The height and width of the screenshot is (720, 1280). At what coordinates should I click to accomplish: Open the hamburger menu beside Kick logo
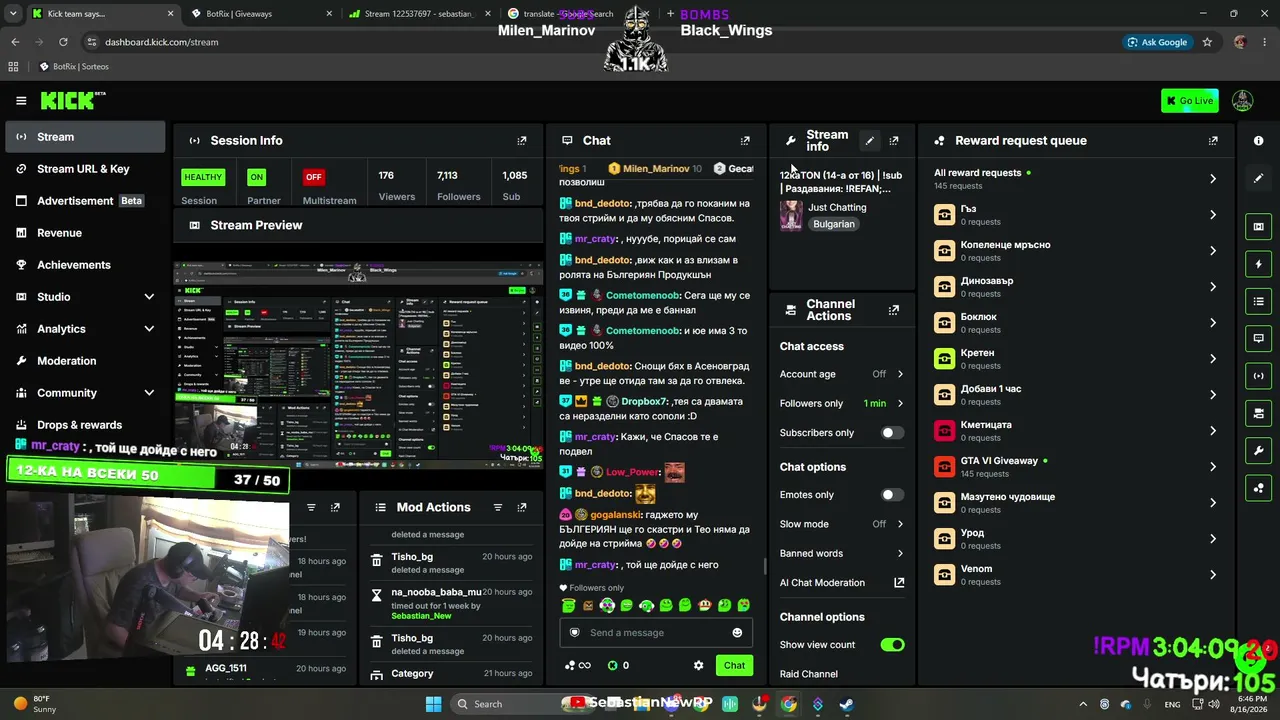point(21,100)
